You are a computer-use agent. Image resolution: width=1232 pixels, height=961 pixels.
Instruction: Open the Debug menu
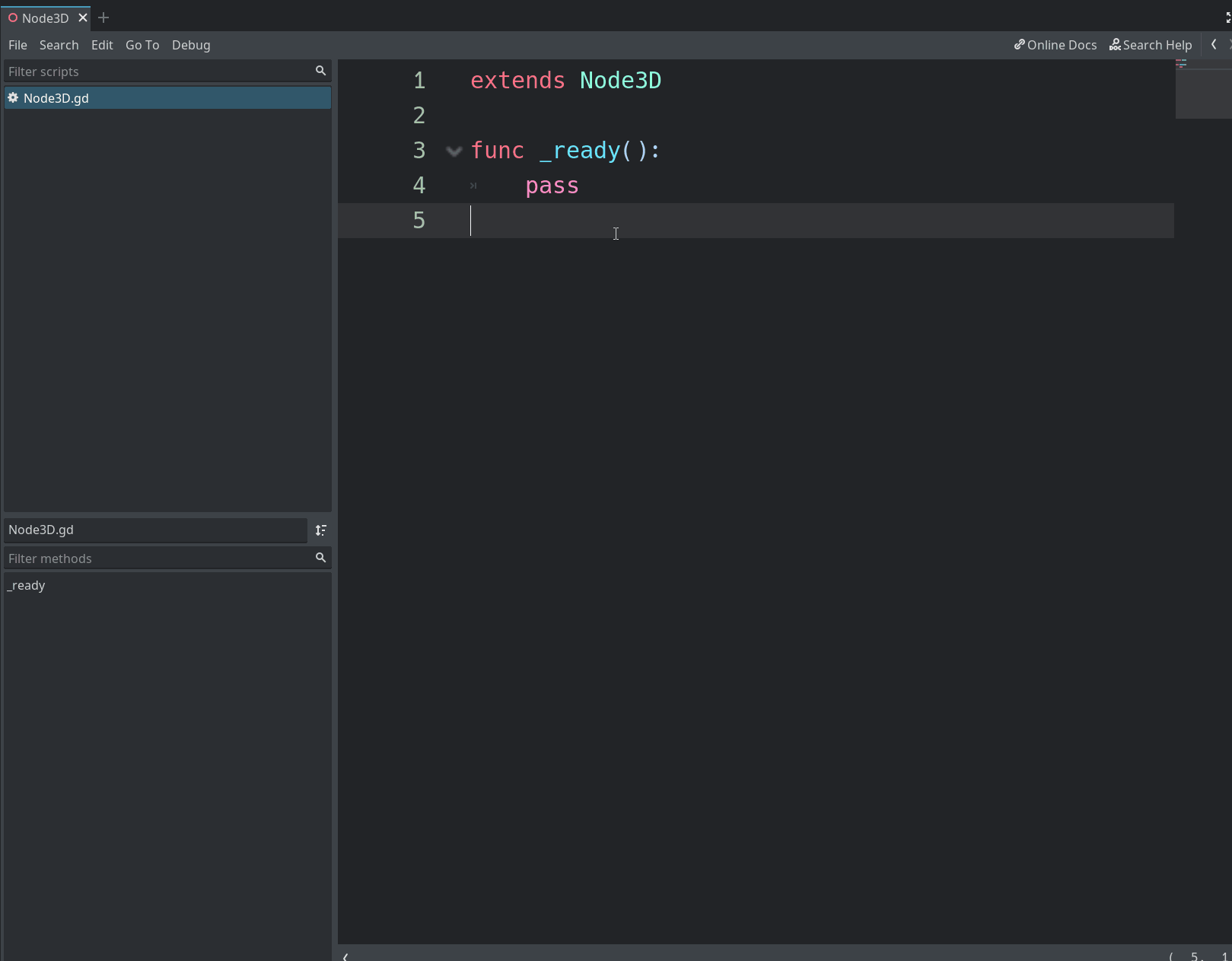click(x=190, y=45)
